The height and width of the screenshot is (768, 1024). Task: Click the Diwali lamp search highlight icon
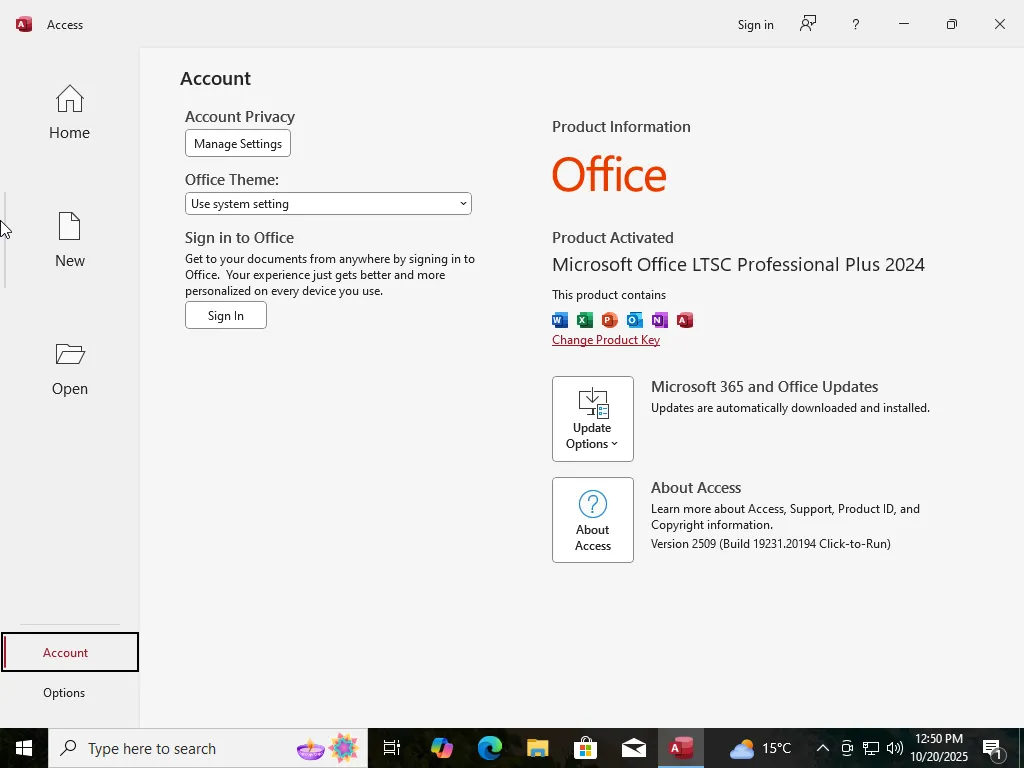point(311,748)
